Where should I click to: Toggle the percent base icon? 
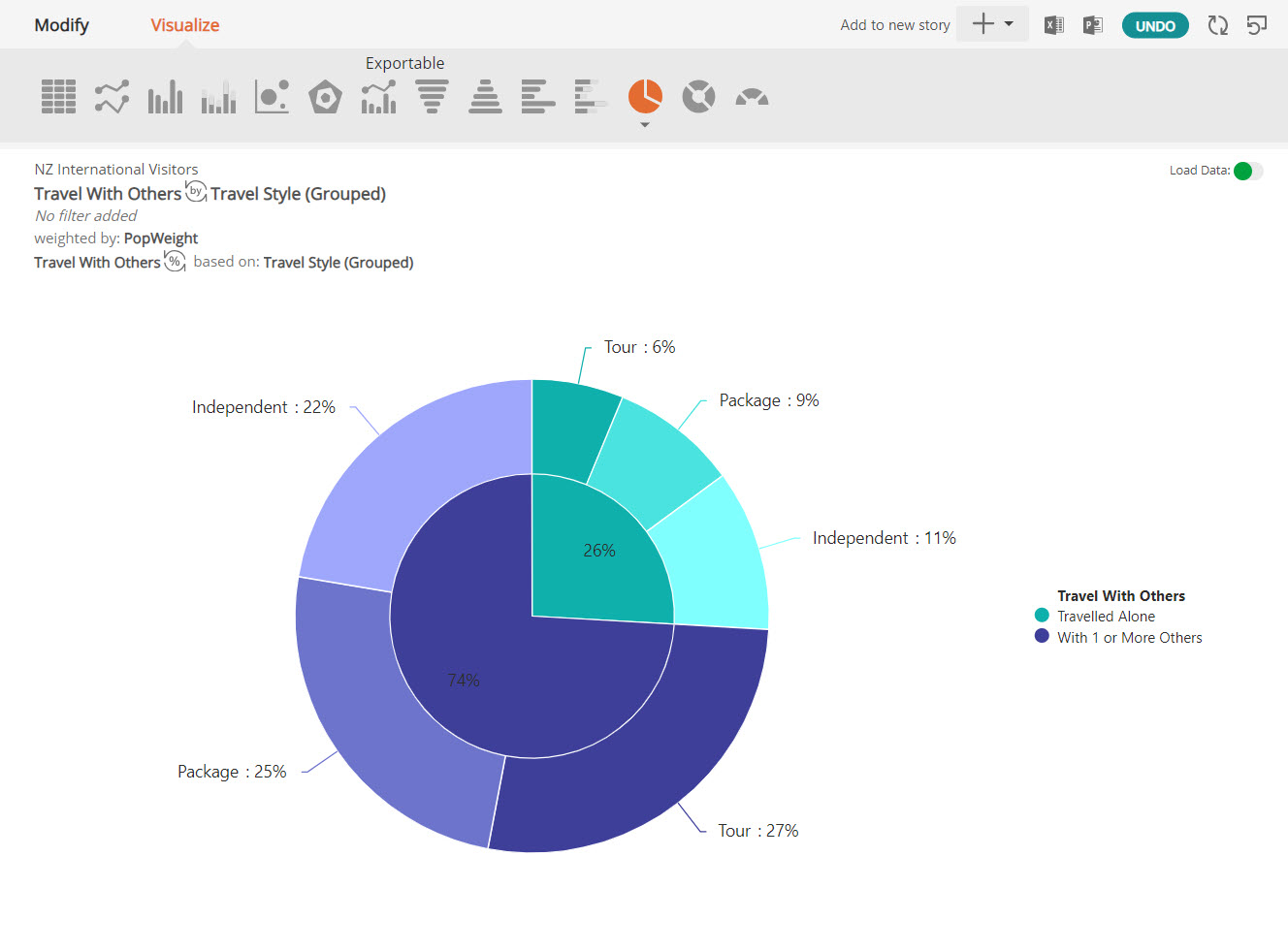[175, 261]
